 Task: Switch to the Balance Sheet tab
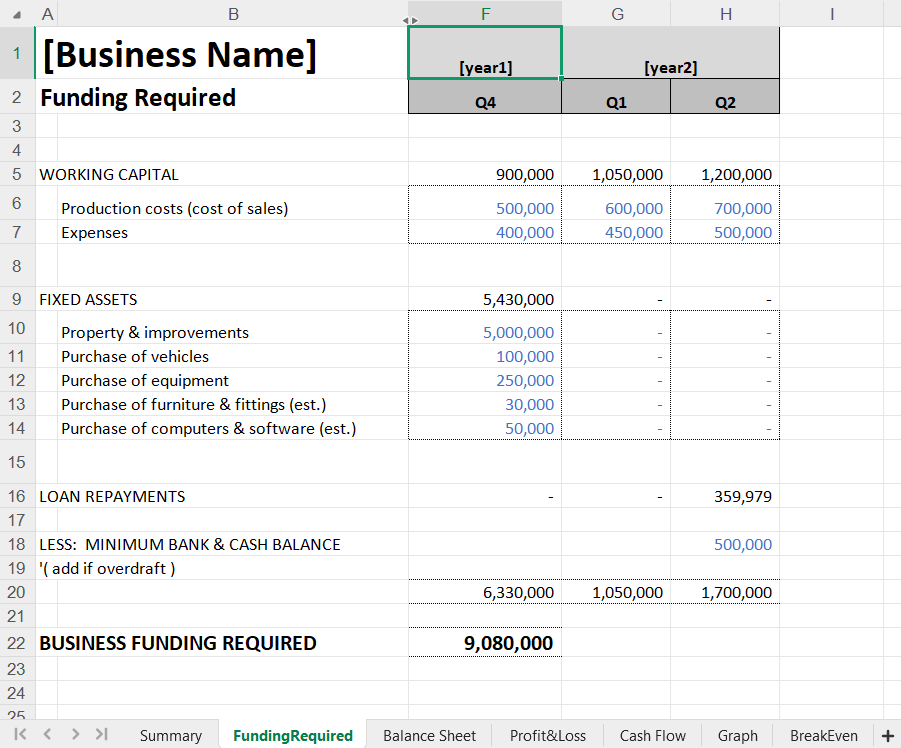(429, 735)
